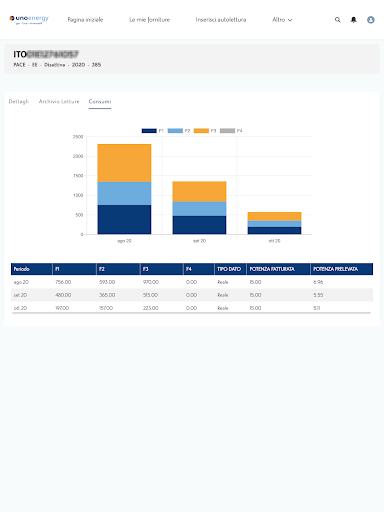Click the TIPO DATO column header

pyautogui.click(x=230, y=269)
